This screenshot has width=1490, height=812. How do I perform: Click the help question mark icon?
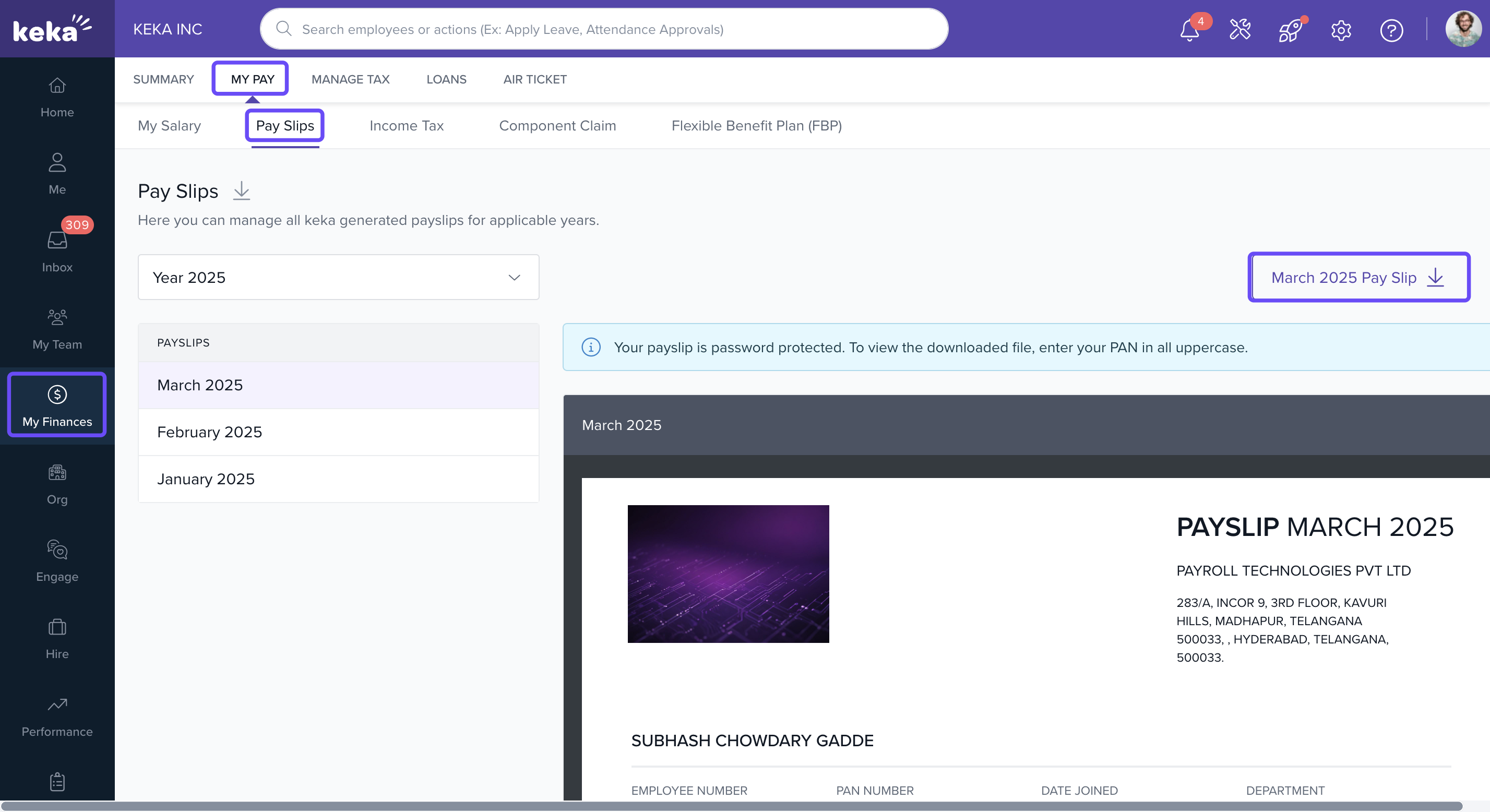pos(1391,30)
